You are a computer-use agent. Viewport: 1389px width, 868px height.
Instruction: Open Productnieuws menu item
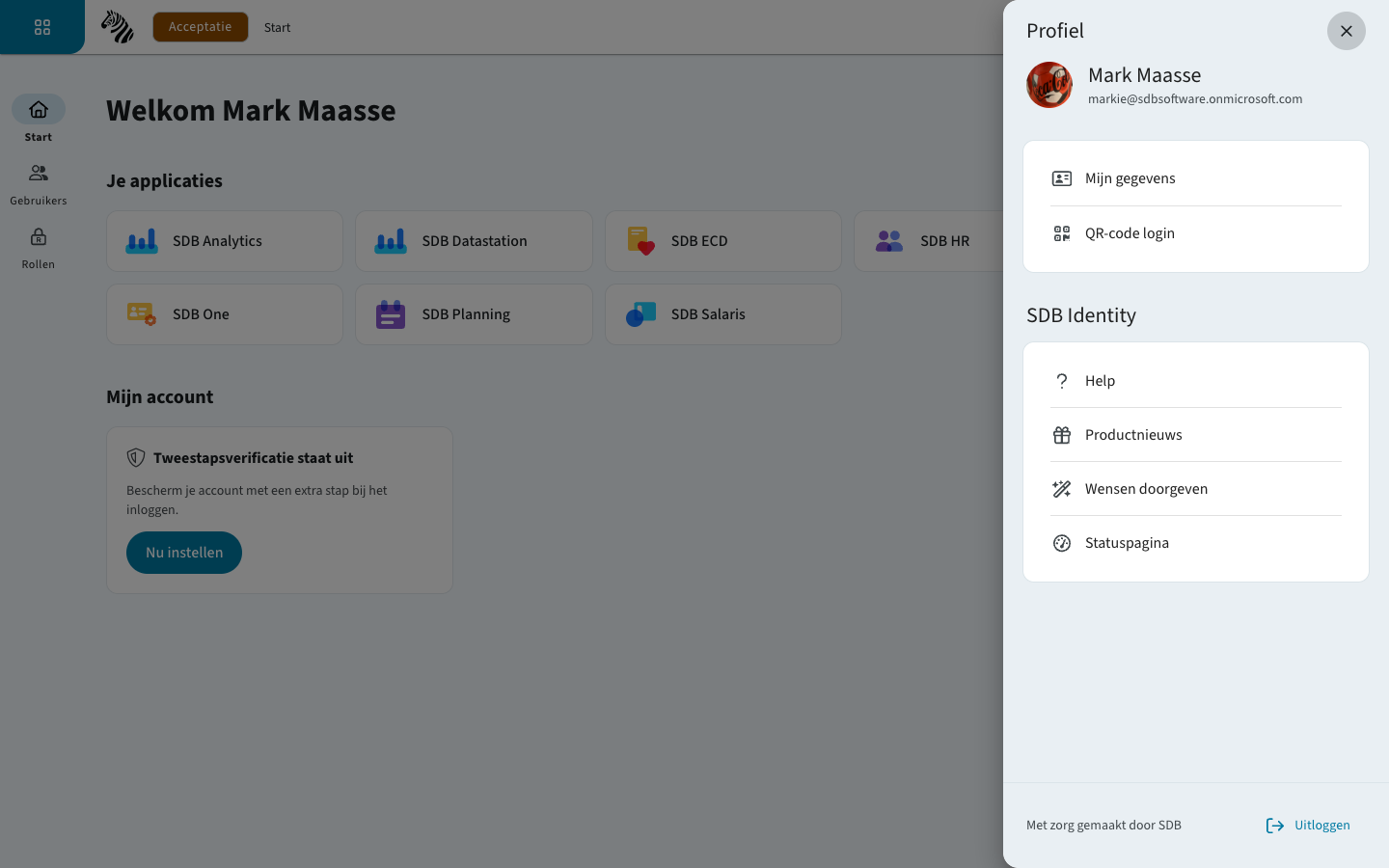click(x=1196, y=435)
